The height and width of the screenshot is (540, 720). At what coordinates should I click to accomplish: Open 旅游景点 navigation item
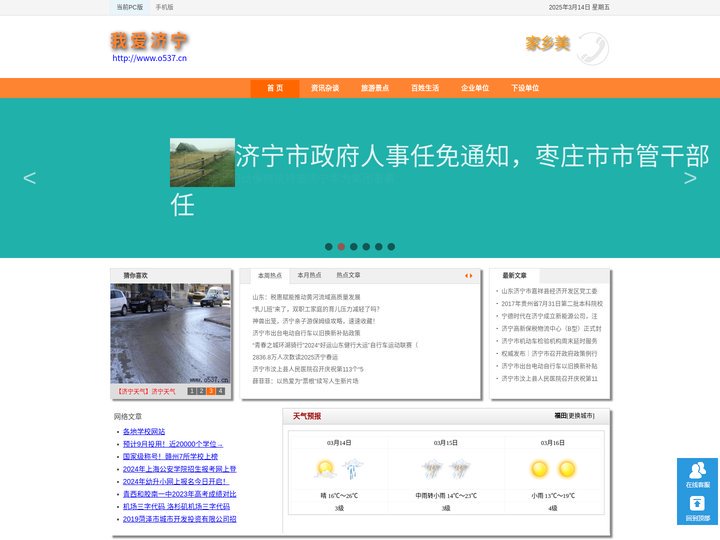pyautogui.click(x=375, y=88)
